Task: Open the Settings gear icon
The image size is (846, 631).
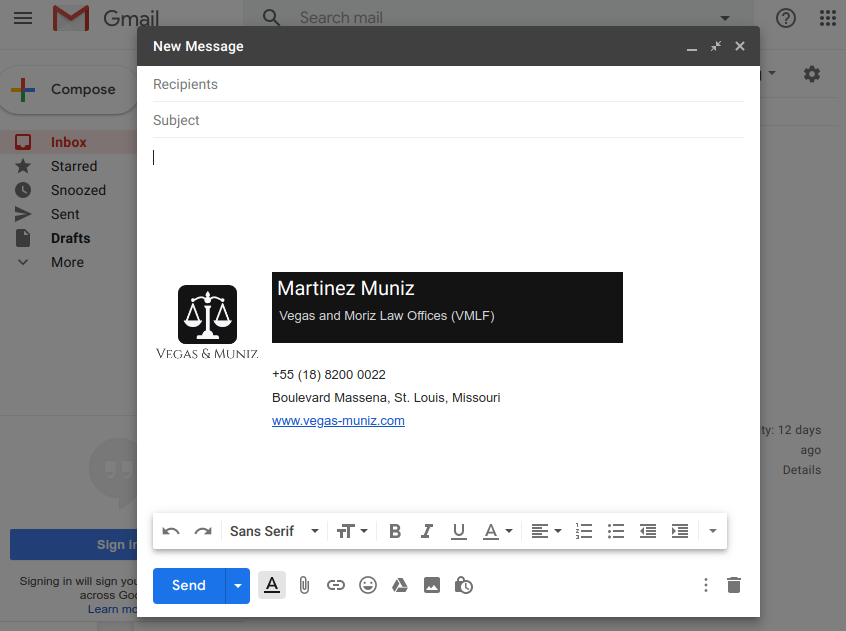Action: tap(811, 74)
